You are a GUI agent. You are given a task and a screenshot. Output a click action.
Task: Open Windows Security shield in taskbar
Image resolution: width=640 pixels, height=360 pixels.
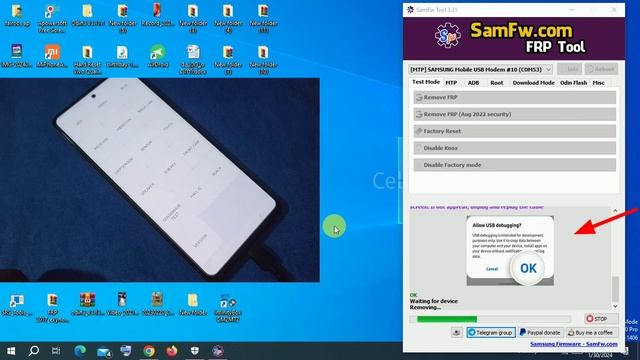(x=195, y=351)
